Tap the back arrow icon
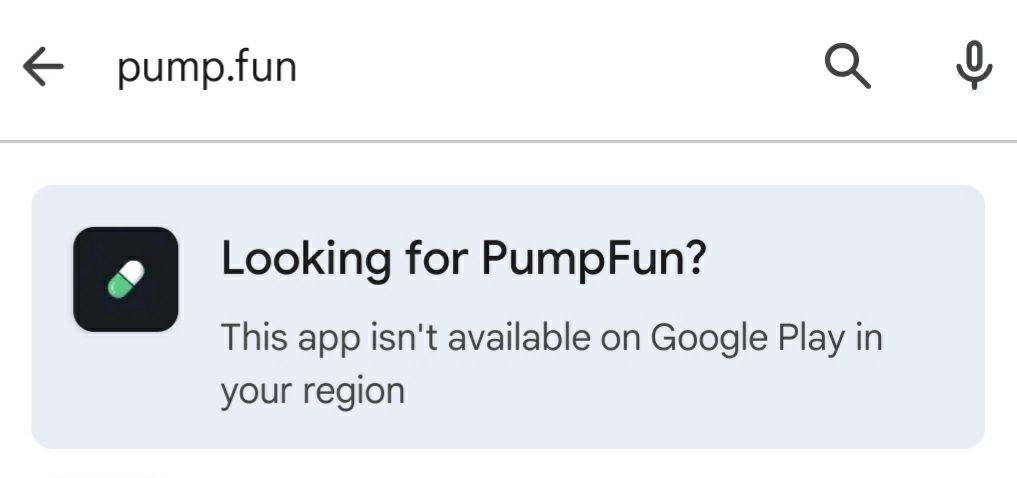This screenshot has height=478, width=1017. pos(43,68)
